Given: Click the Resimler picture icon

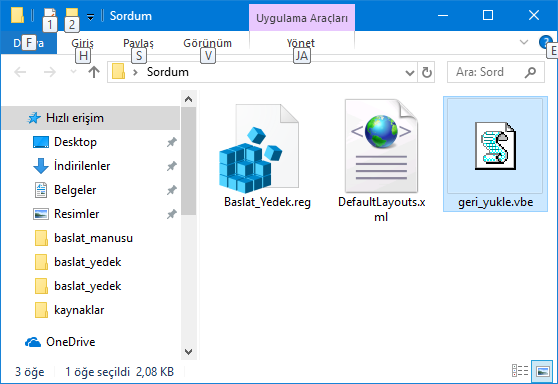Looking at the screenshot, I should pos(41,214).
